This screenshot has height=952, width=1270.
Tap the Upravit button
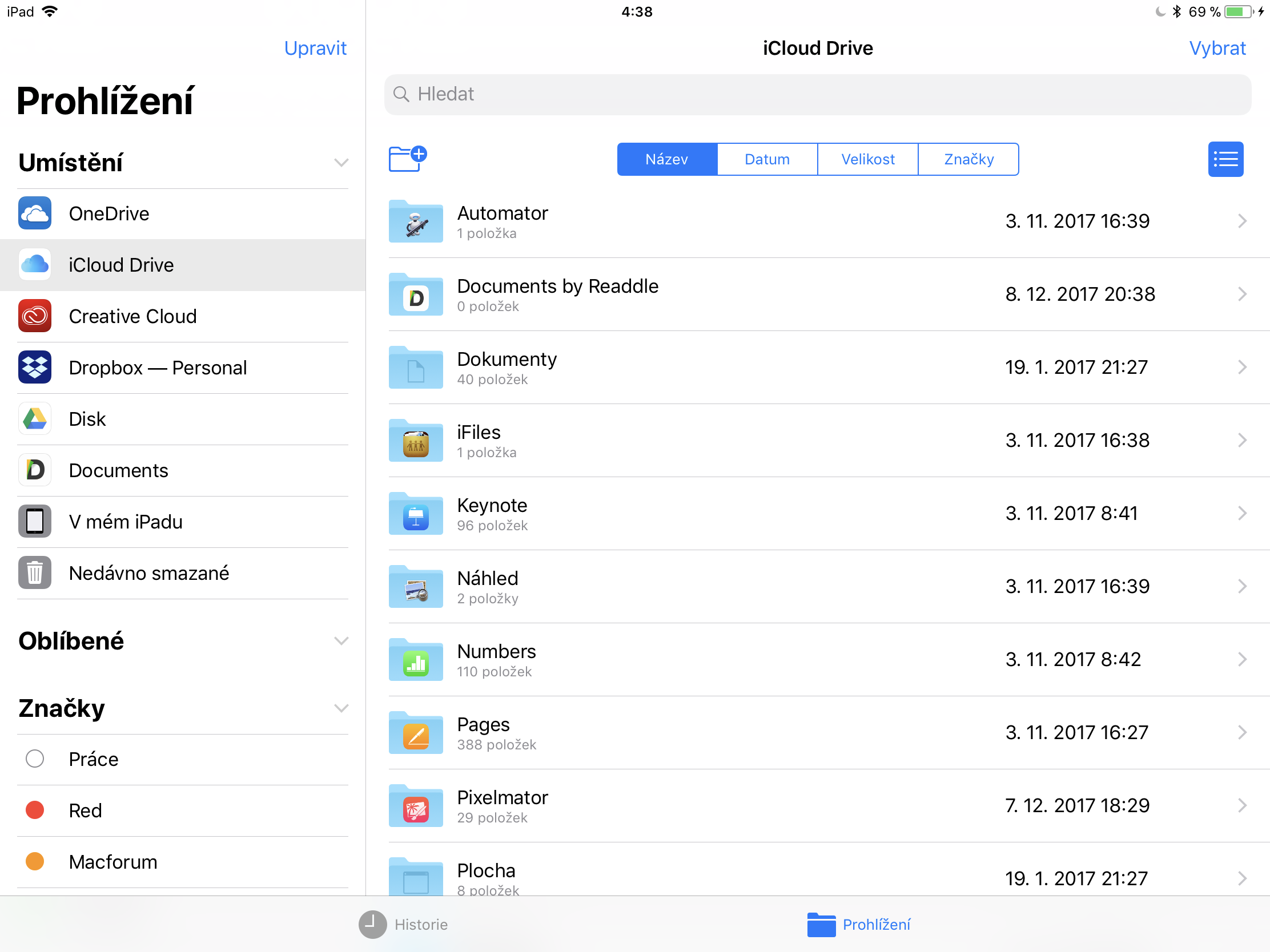click(x=315, y=48)
